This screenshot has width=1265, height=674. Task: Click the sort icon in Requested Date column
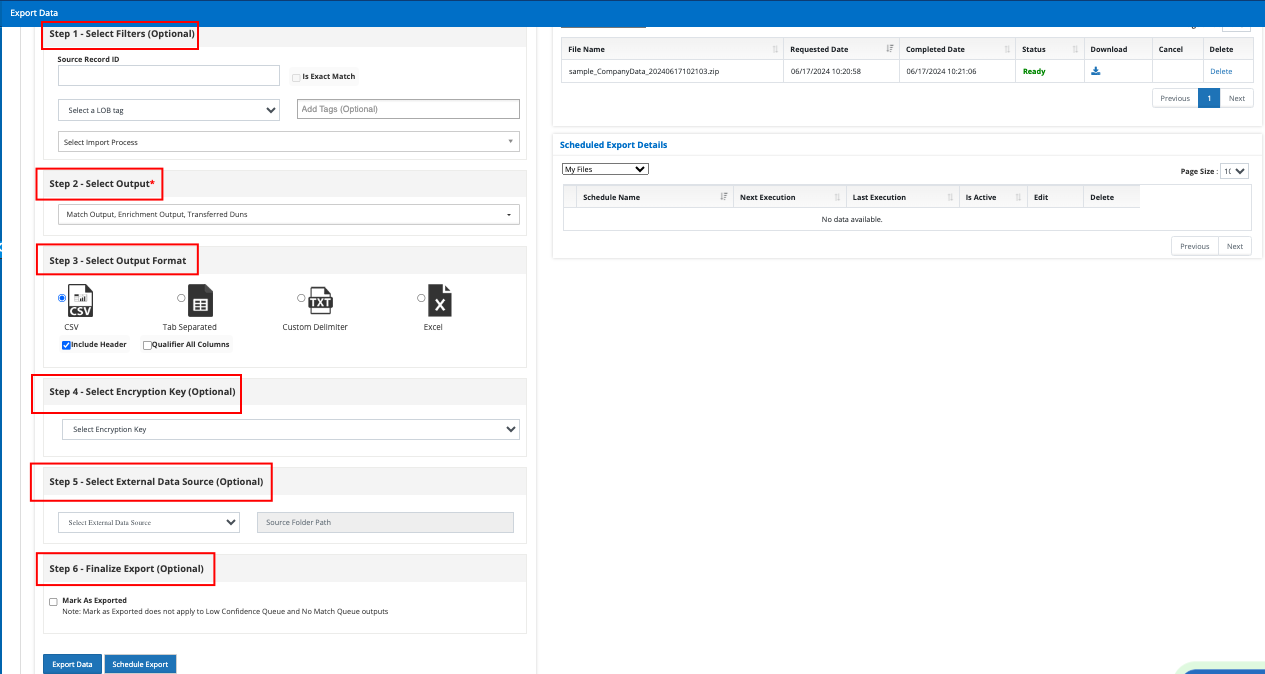click(x=890, y=49)
